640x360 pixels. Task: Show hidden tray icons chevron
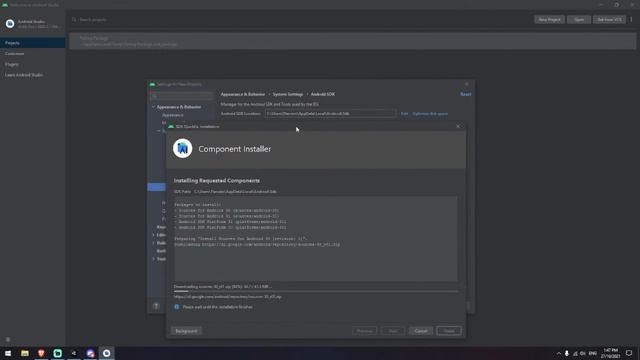pos(558,353)
